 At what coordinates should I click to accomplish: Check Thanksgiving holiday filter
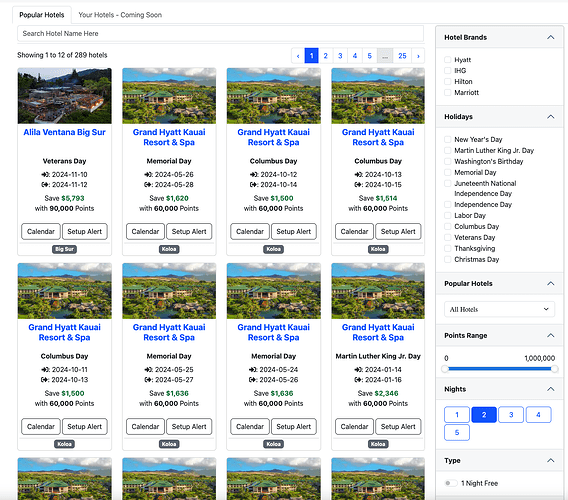coord(448,248)
